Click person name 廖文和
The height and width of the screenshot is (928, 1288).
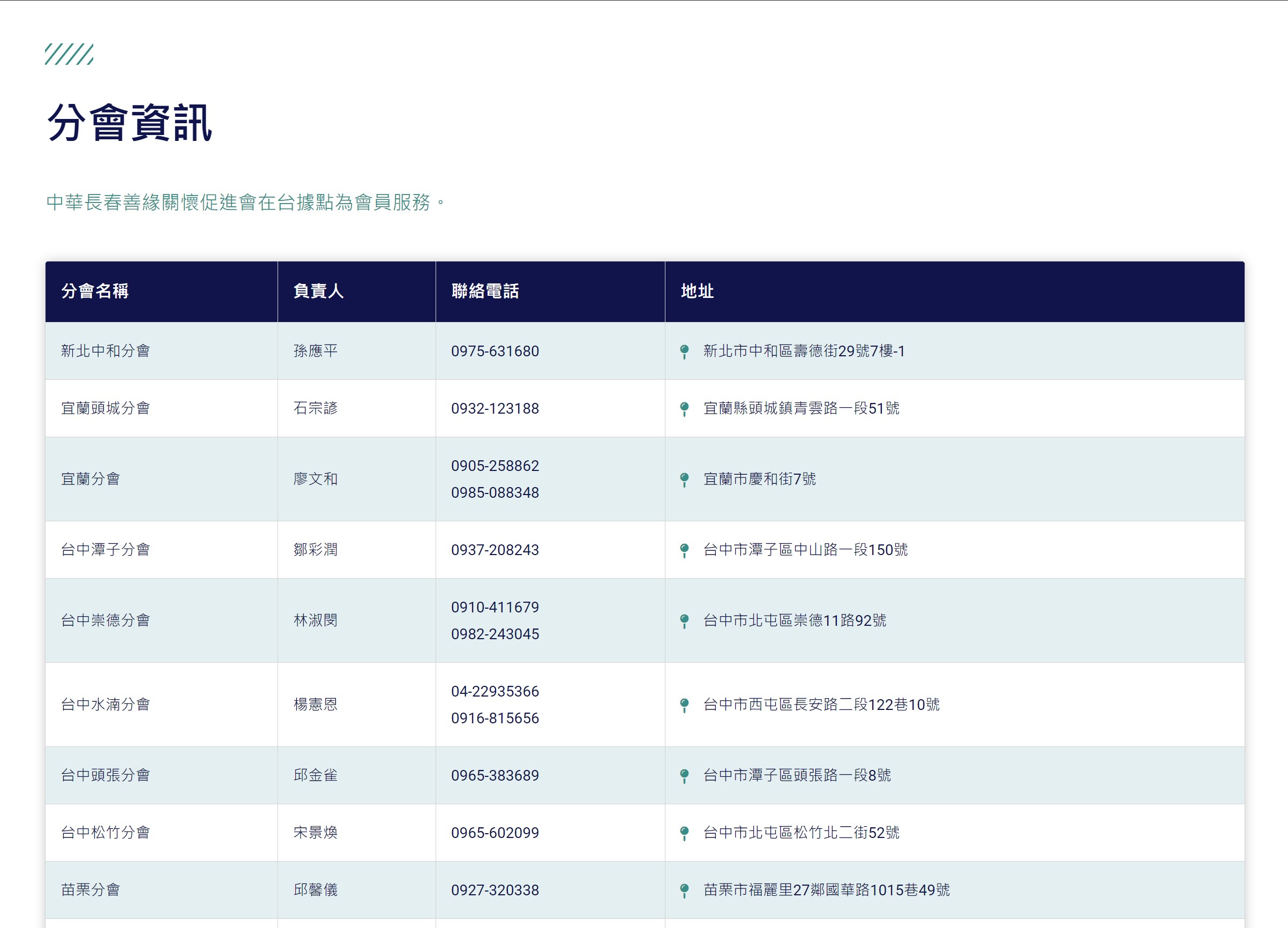[316, 479]
